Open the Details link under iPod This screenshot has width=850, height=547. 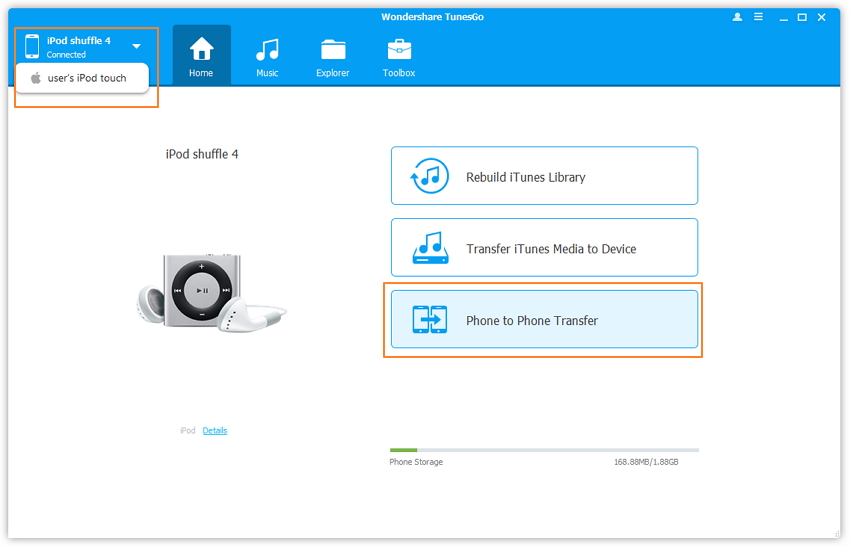point(214,431)
